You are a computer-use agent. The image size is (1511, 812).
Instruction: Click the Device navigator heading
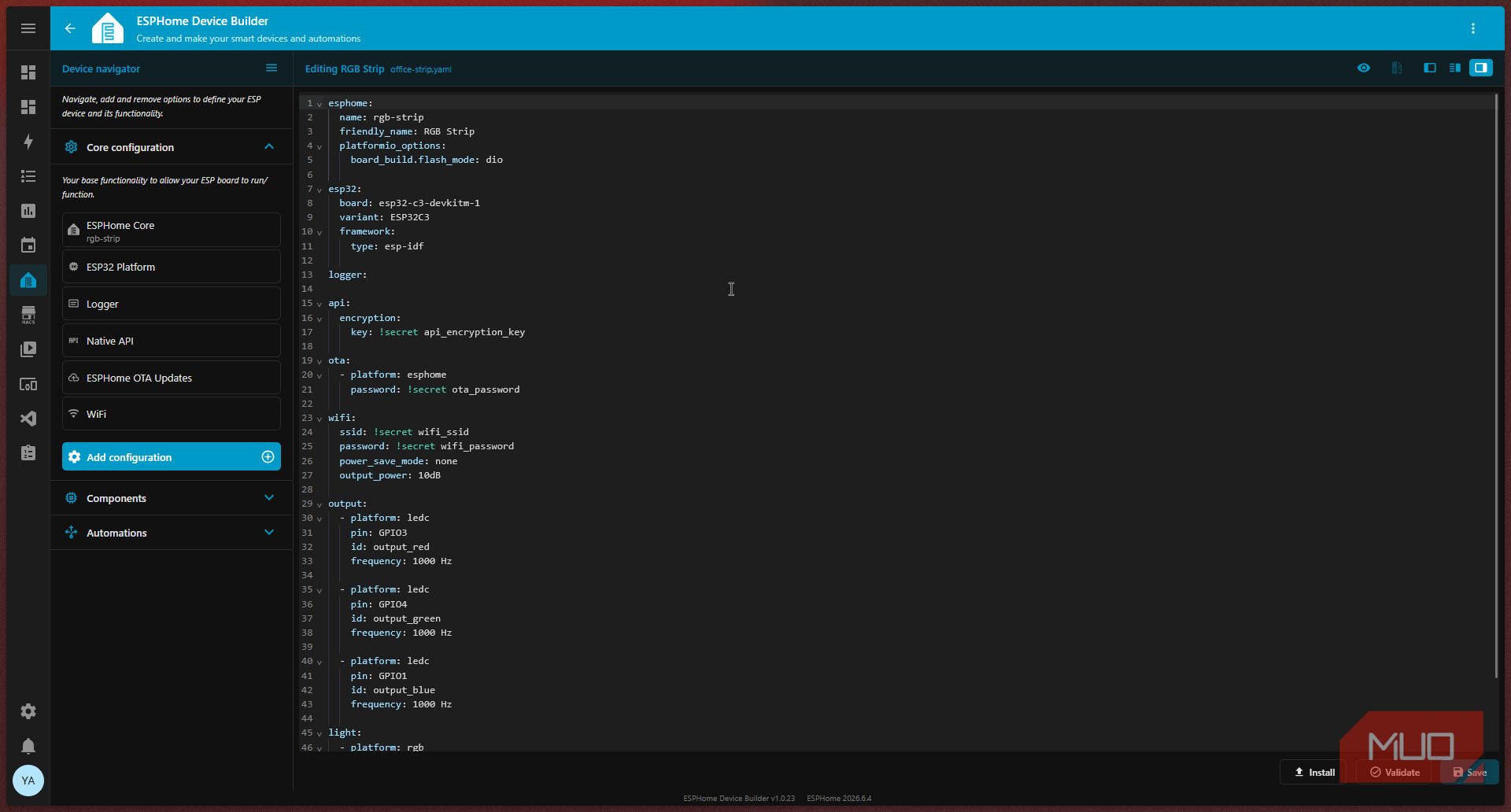pyautogui.click(x=101, y=68)
